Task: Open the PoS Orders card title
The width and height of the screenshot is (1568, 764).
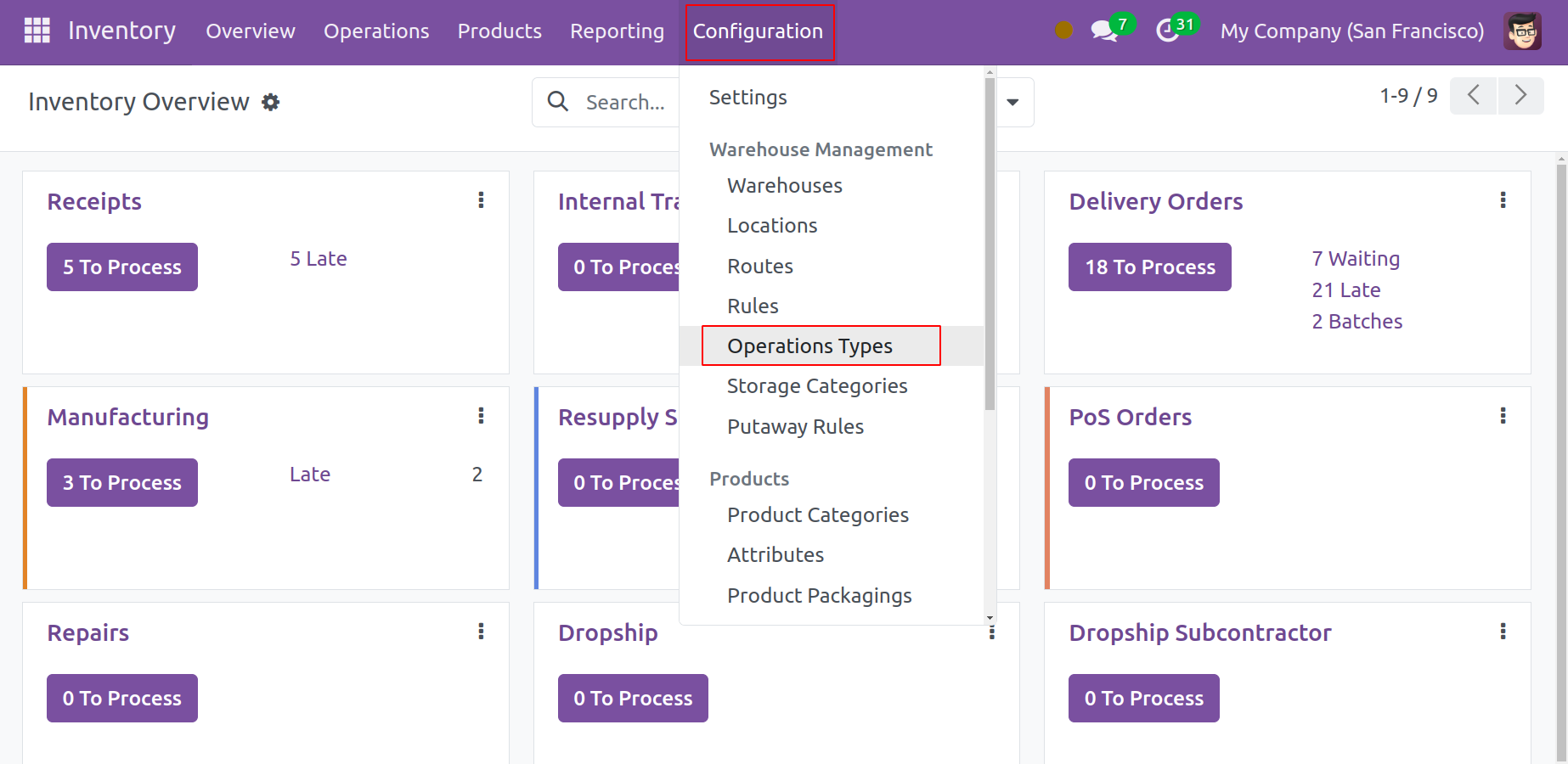Action: tap(1131, 418)
